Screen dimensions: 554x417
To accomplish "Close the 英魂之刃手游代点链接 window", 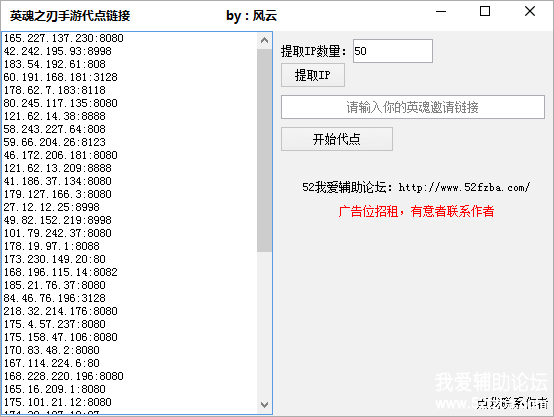I will tap(530, 12).
